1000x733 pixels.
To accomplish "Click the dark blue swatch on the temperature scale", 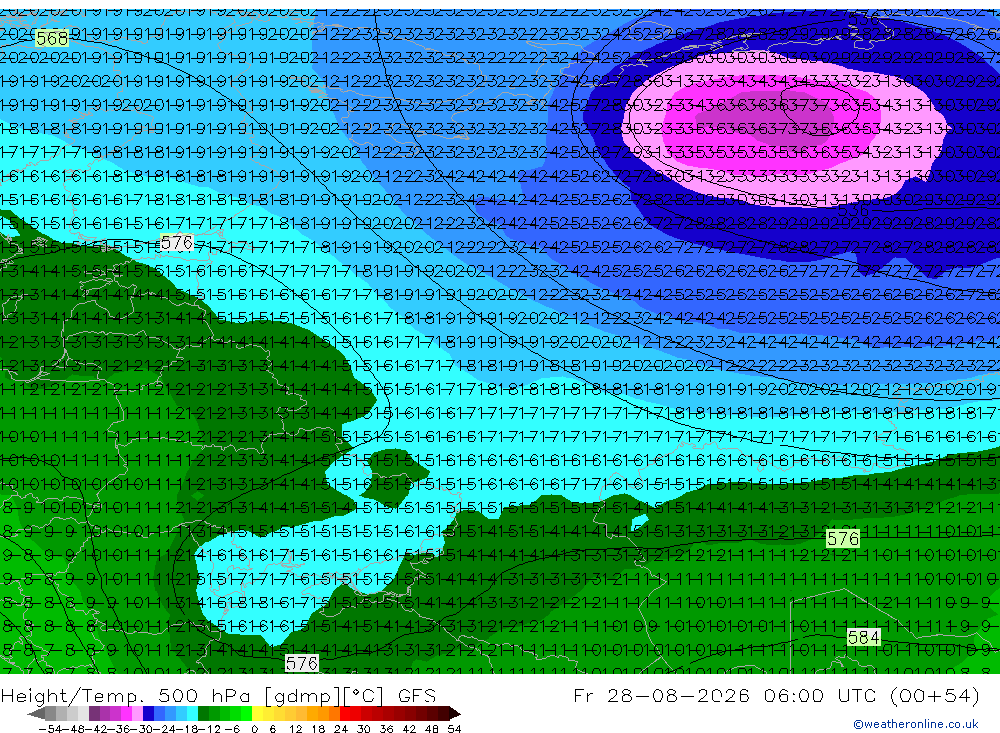I will (x=148, y=713).
